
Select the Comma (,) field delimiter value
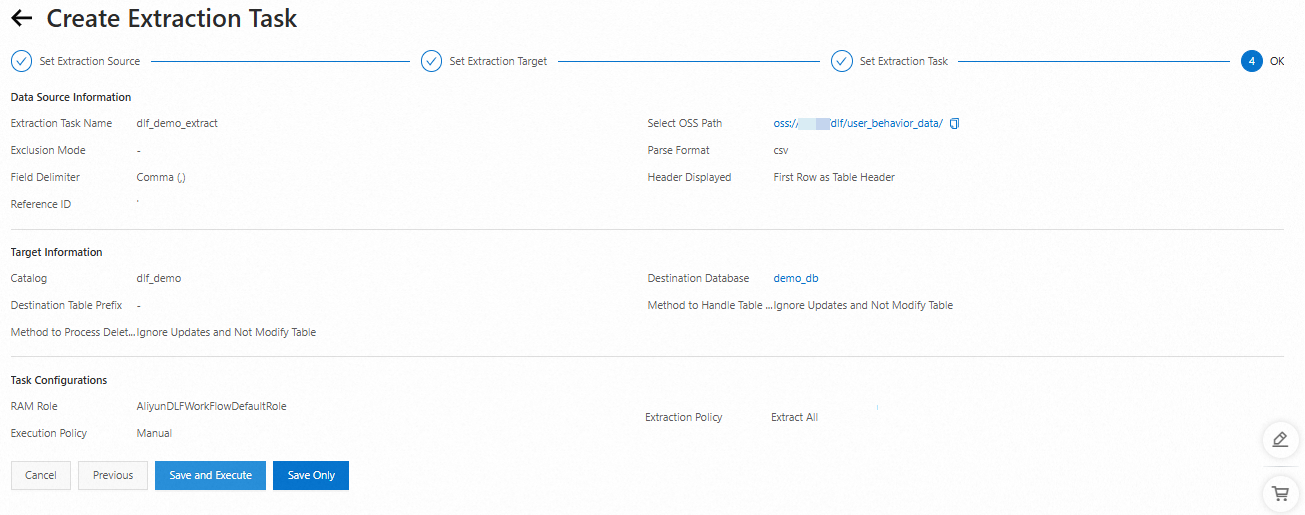(162, 177)
